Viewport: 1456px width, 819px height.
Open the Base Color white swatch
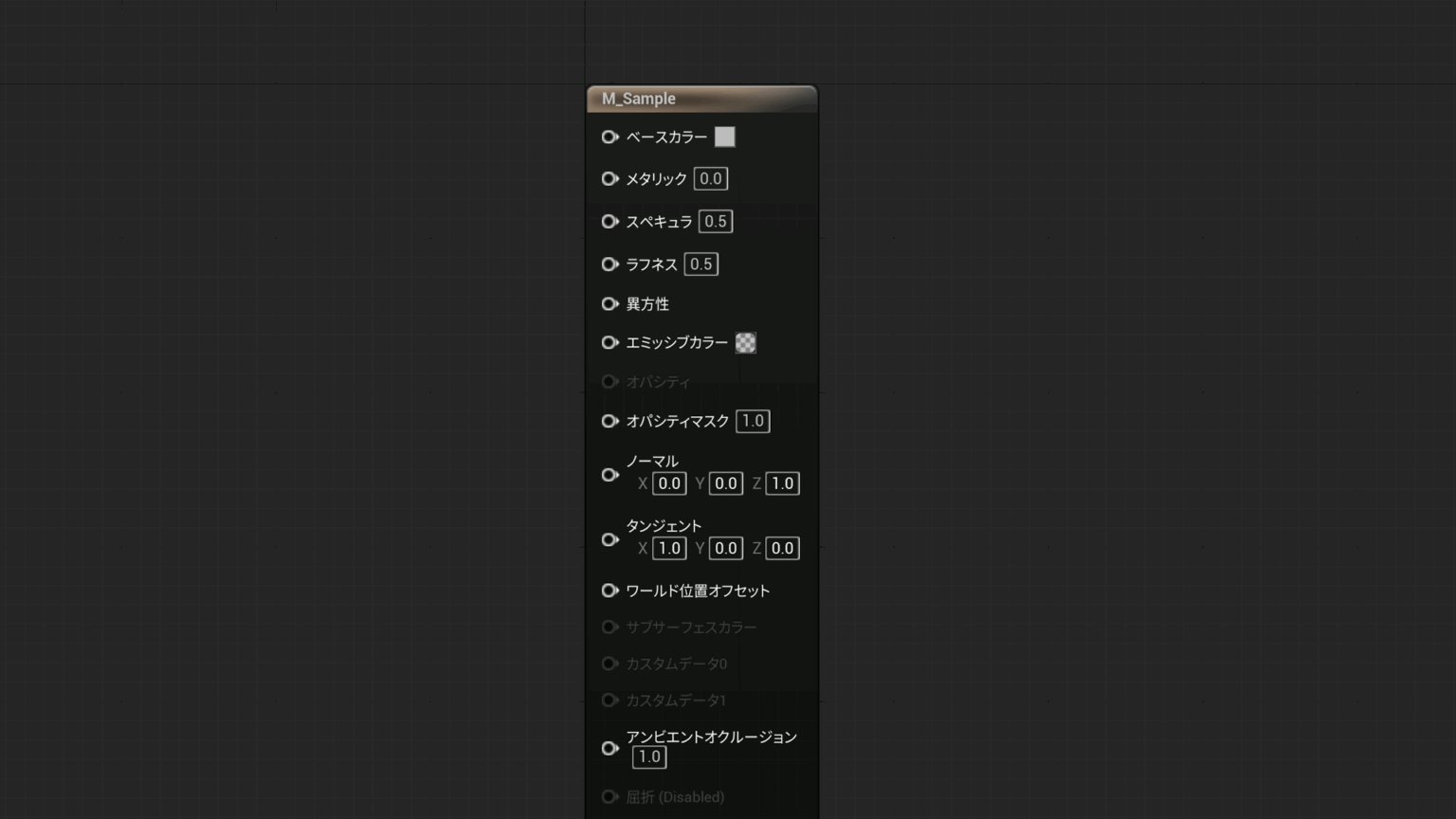click(725, 137)
